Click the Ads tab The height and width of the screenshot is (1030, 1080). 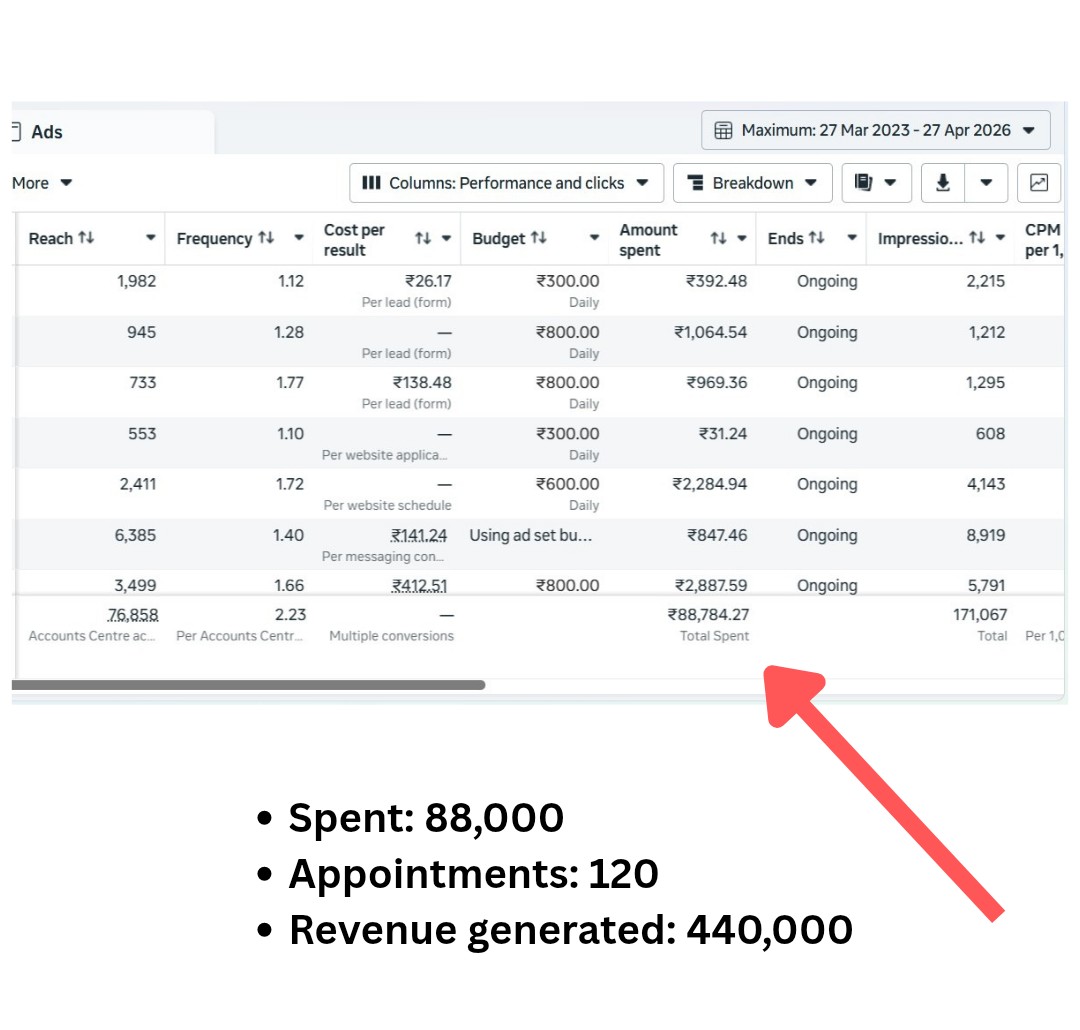click(46, 132)
